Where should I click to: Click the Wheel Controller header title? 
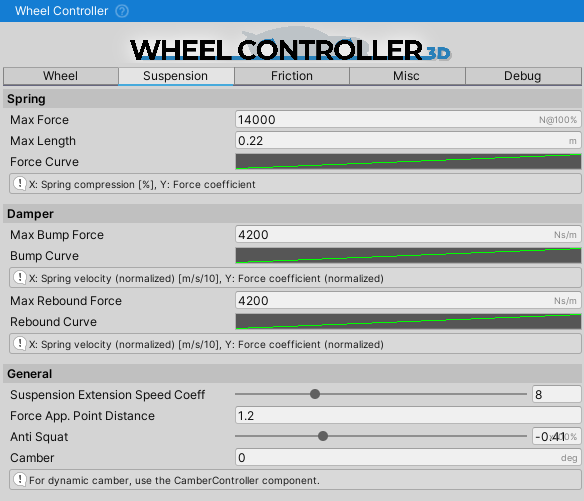click(61, 11)
